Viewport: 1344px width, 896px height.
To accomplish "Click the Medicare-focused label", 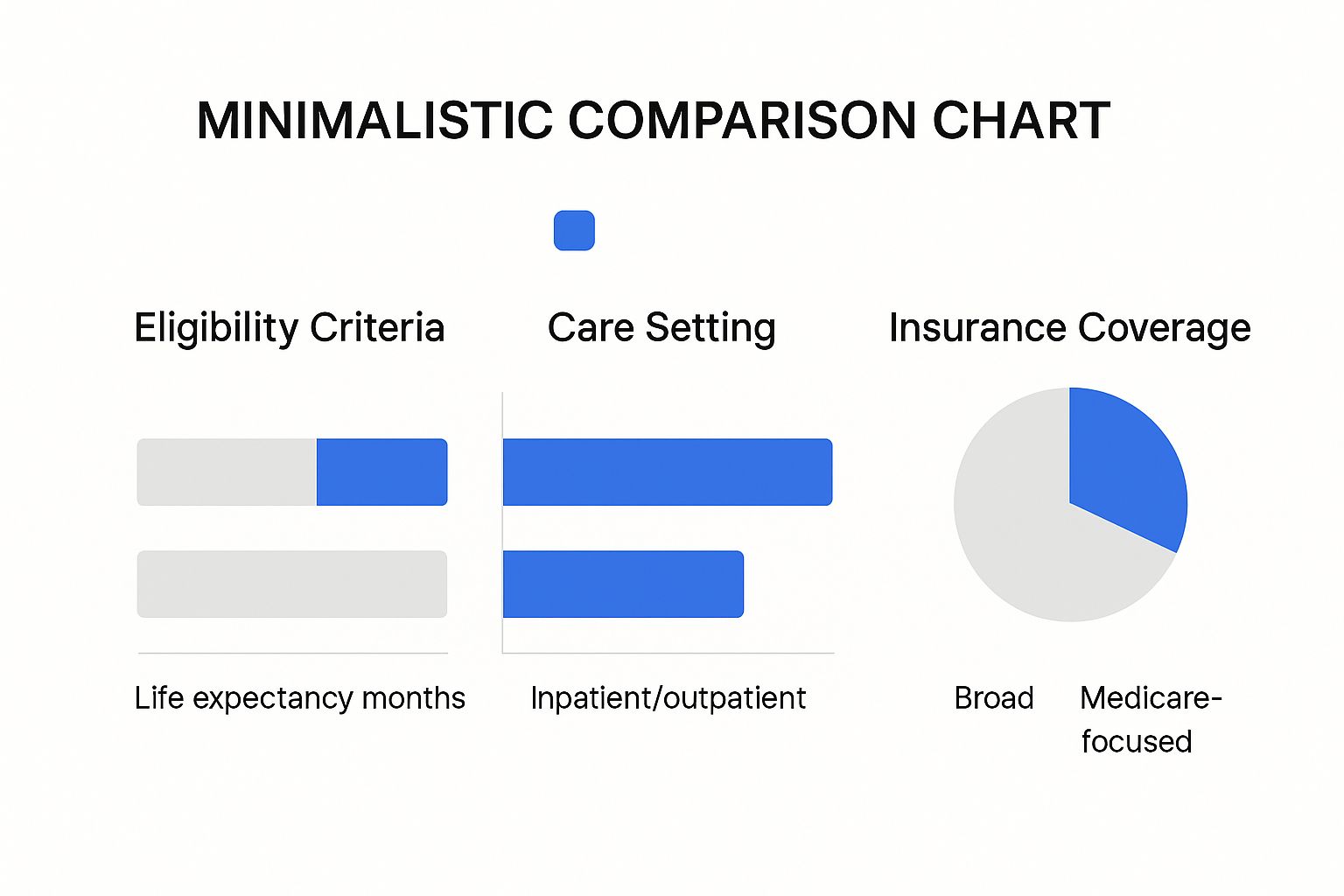I will [1150, 719].
